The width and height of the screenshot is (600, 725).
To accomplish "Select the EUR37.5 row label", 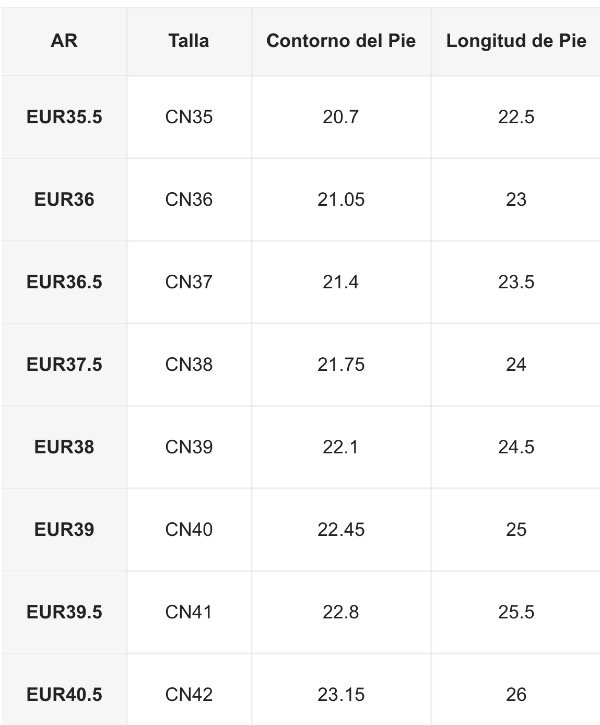I will pyautogui.click(x=64, y=365).
